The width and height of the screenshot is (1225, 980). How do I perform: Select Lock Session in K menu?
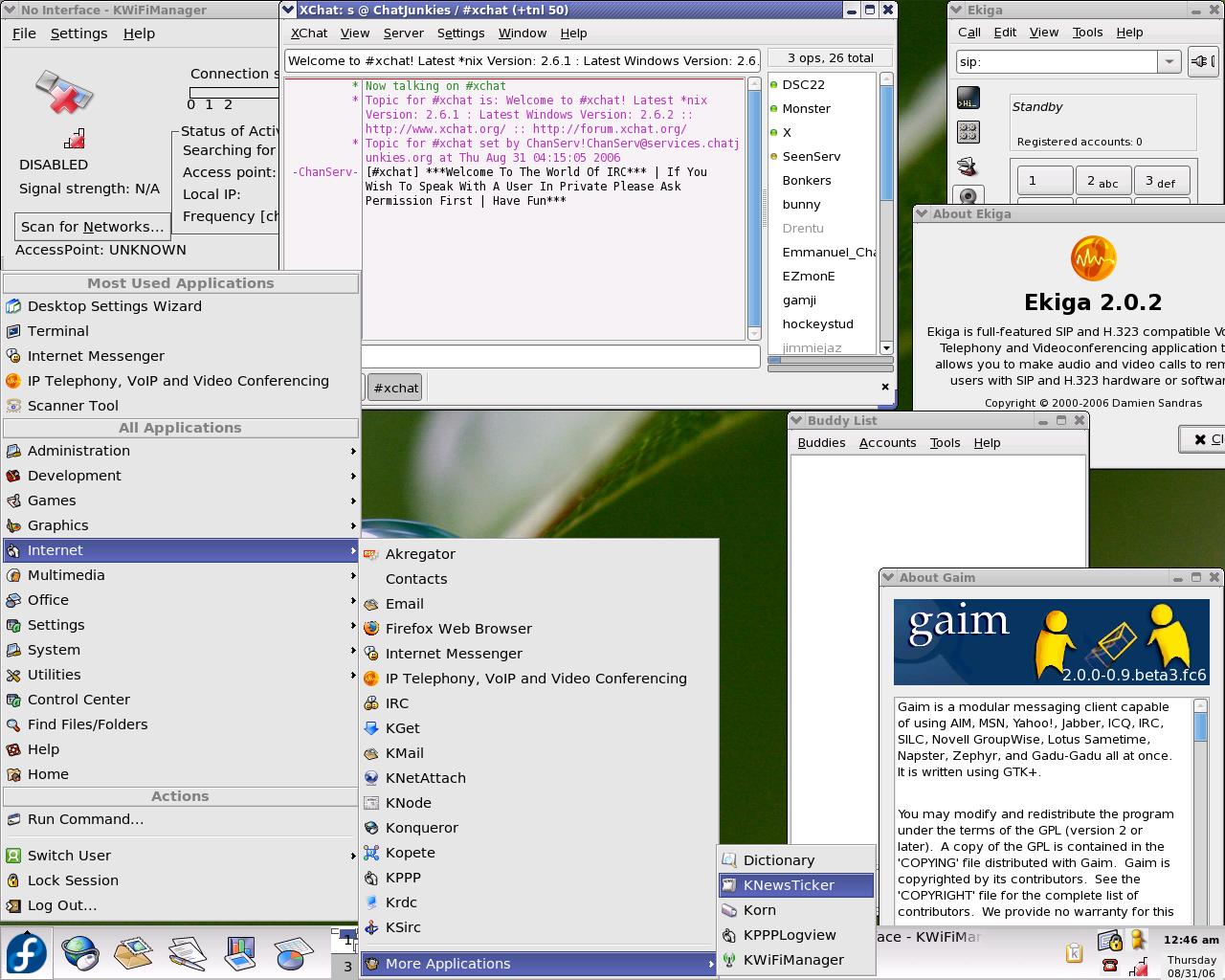coord(181,880)
